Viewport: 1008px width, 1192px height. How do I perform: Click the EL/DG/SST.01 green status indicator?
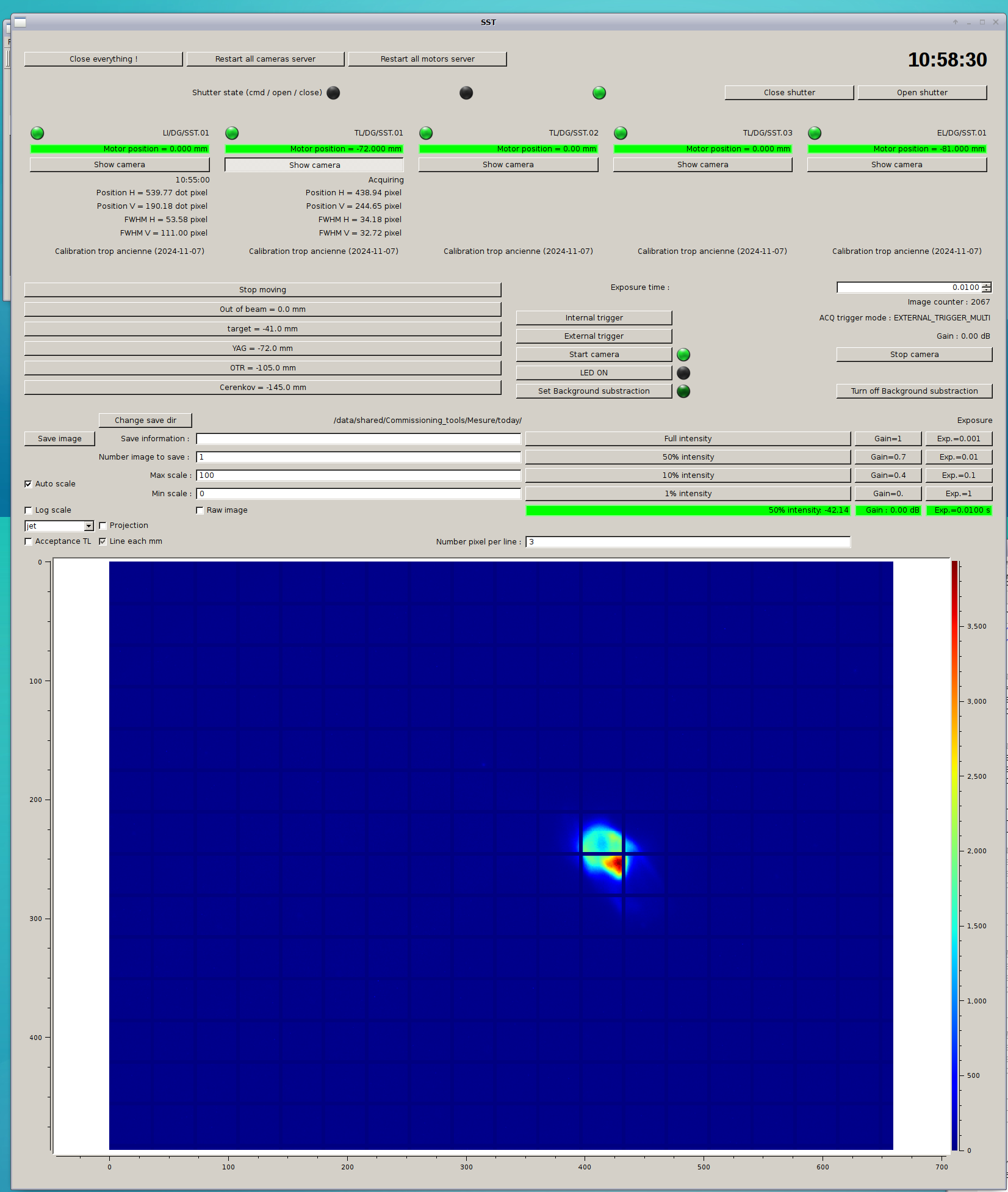click(x=815, y=133)
